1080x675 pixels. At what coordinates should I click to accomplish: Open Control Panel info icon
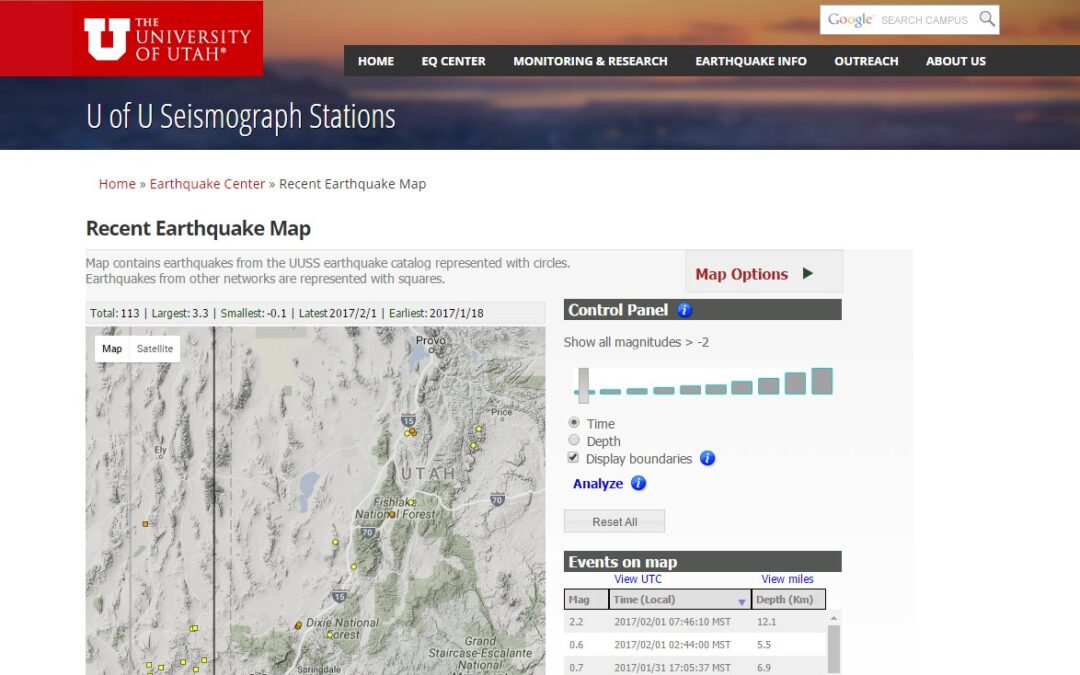(684, 310)
